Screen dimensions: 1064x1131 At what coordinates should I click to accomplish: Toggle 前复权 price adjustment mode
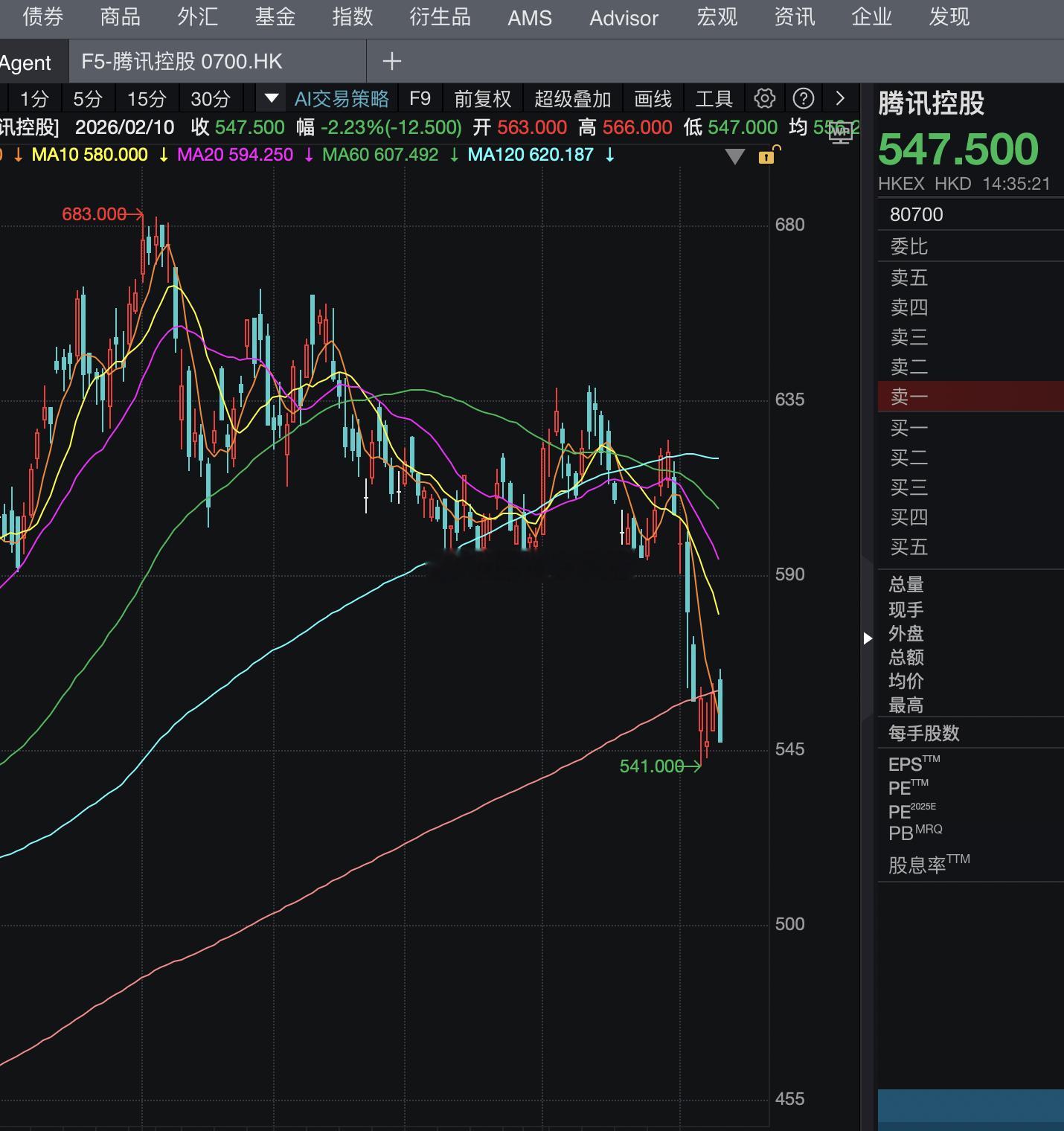click(x=482, y=99)
